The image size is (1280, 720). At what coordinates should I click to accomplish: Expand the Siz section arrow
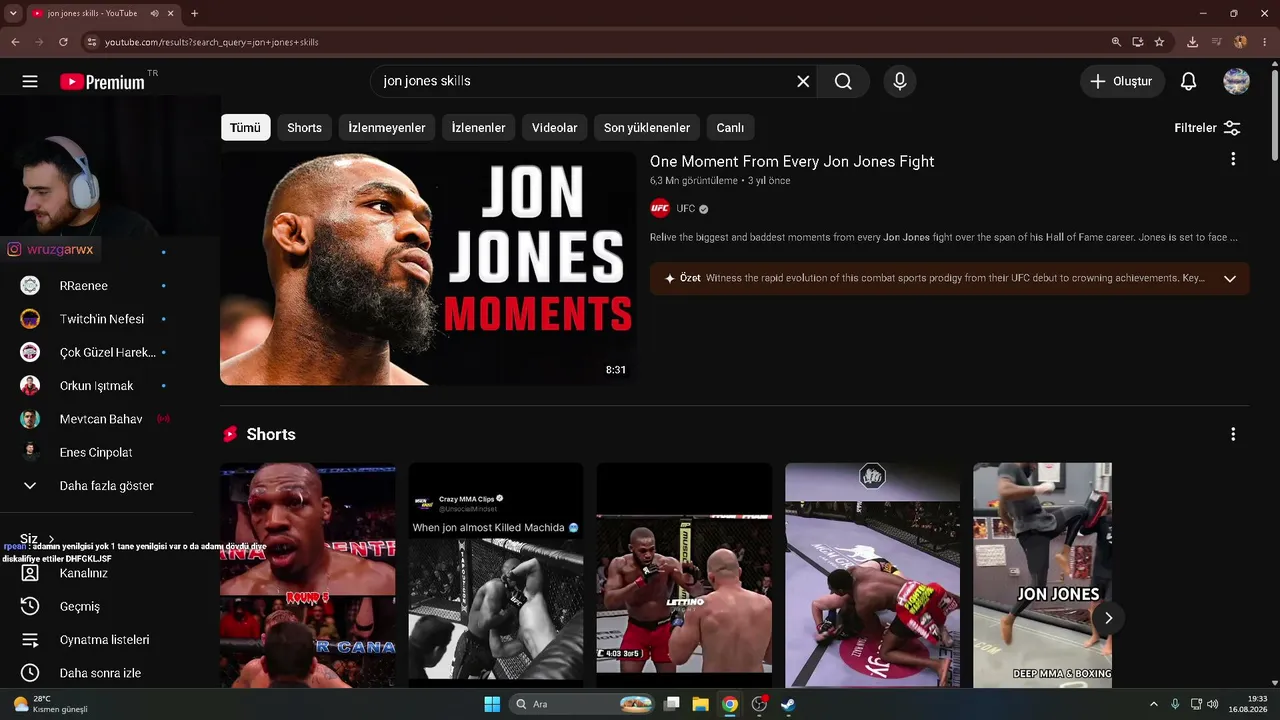pos(52,539)
